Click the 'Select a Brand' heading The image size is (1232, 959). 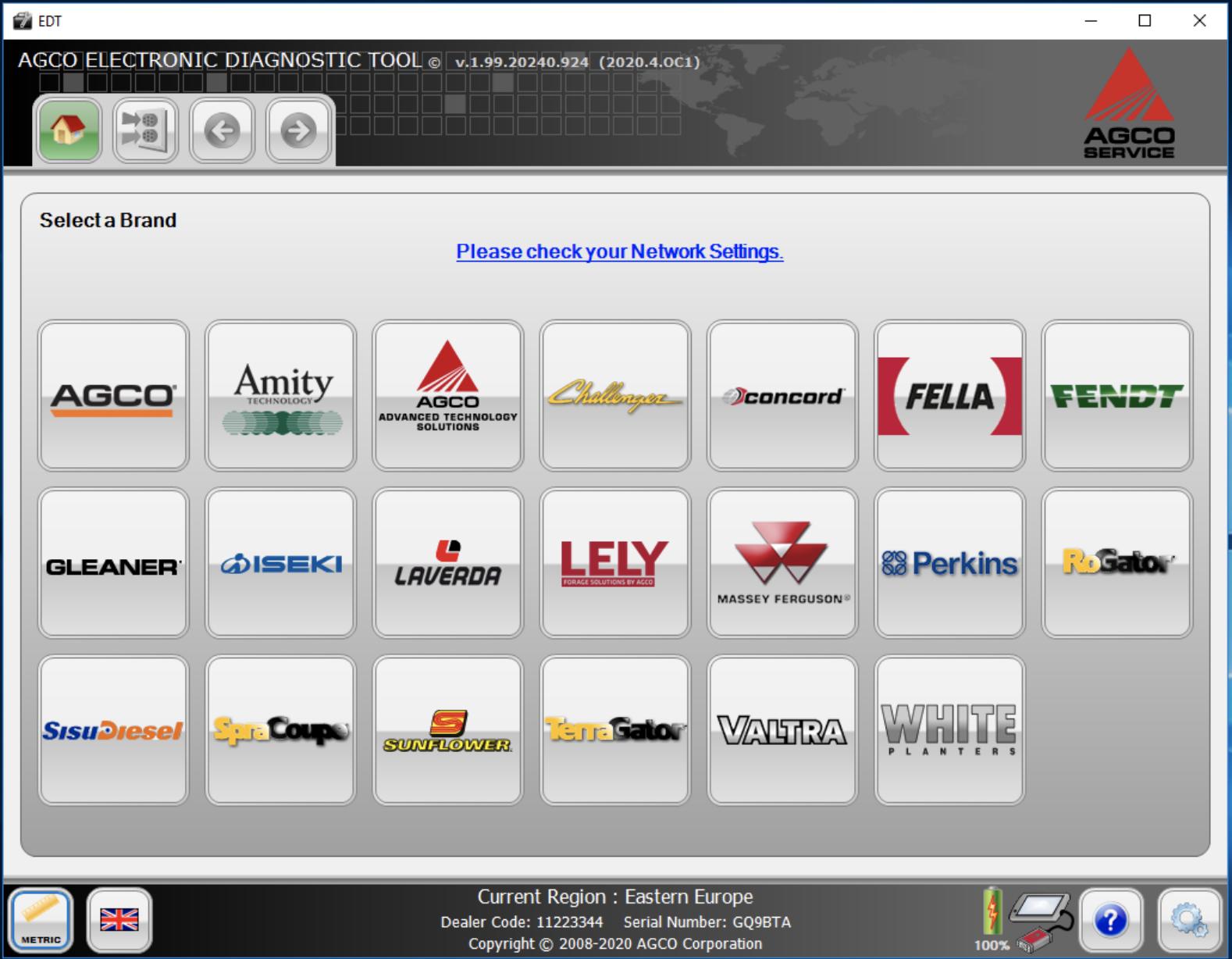click(x=108, y=220)
